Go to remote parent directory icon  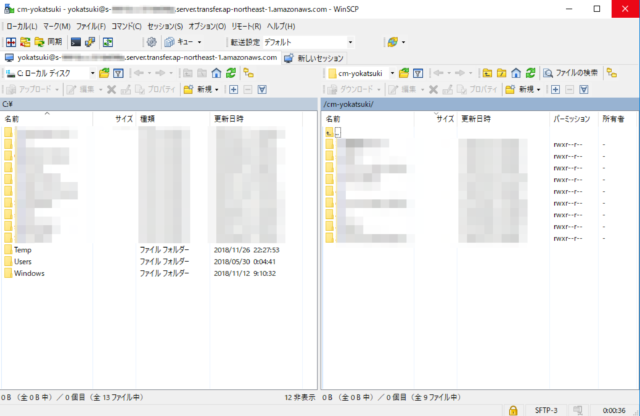pos(487,73)
